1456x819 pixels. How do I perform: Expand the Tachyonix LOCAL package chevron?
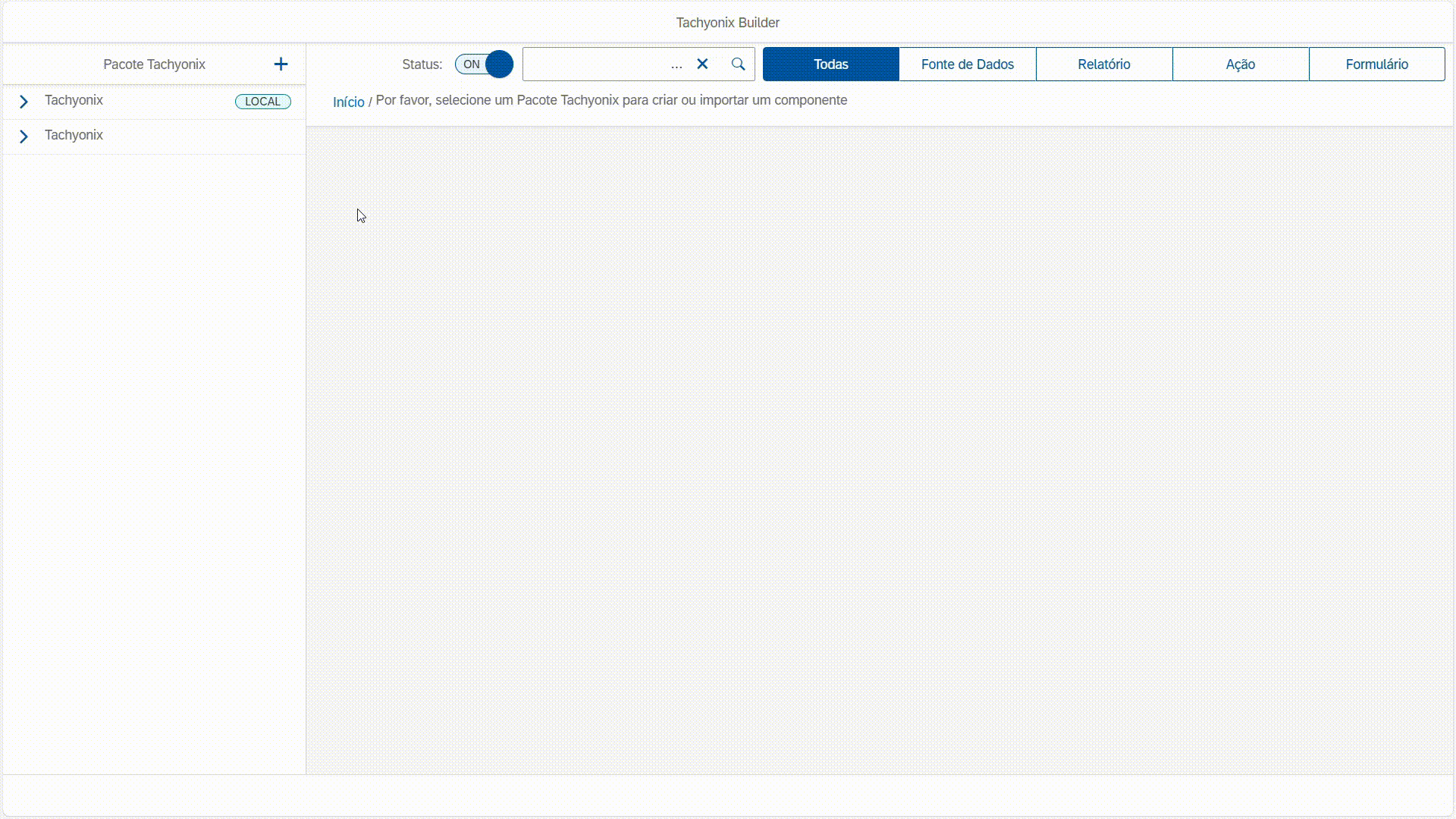(24, 102)
